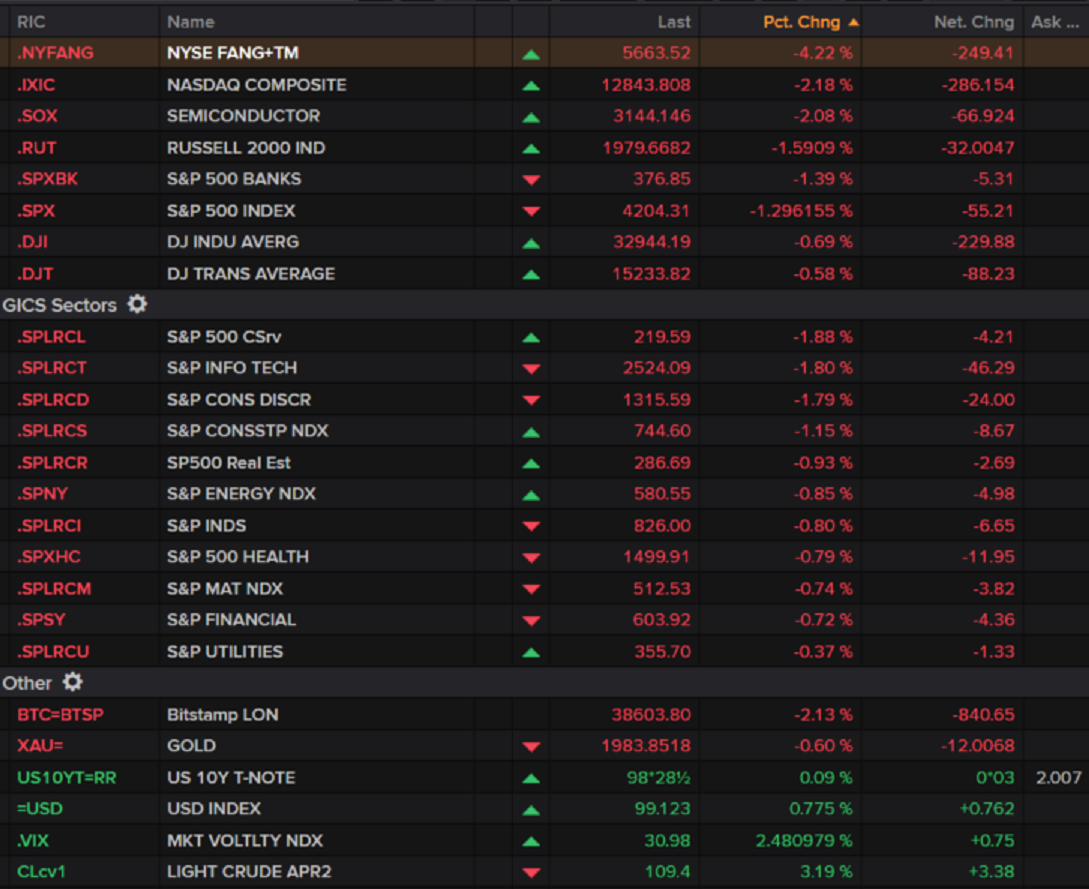1089x889 pixels.
Task: Click the up arrow icon on DJ INDU AVERG row
Action: click(531, 241)
